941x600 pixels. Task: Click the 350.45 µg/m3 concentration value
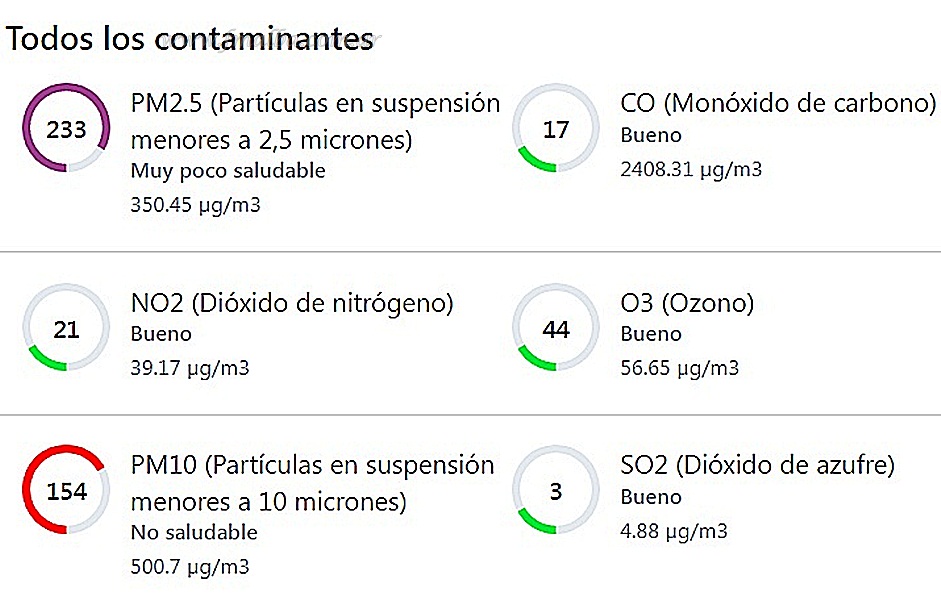click(190, 205)
